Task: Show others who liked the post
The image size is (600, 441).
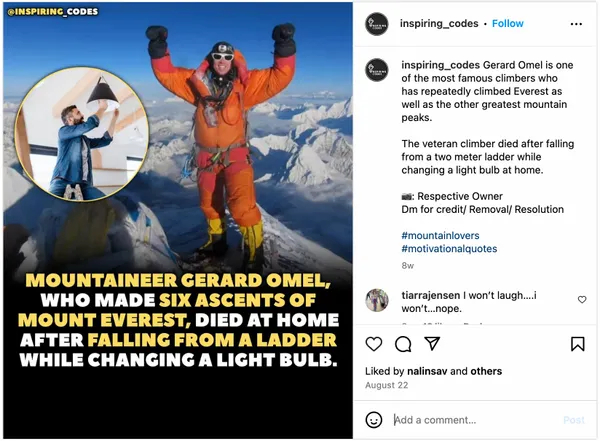Action: point(486,371)
